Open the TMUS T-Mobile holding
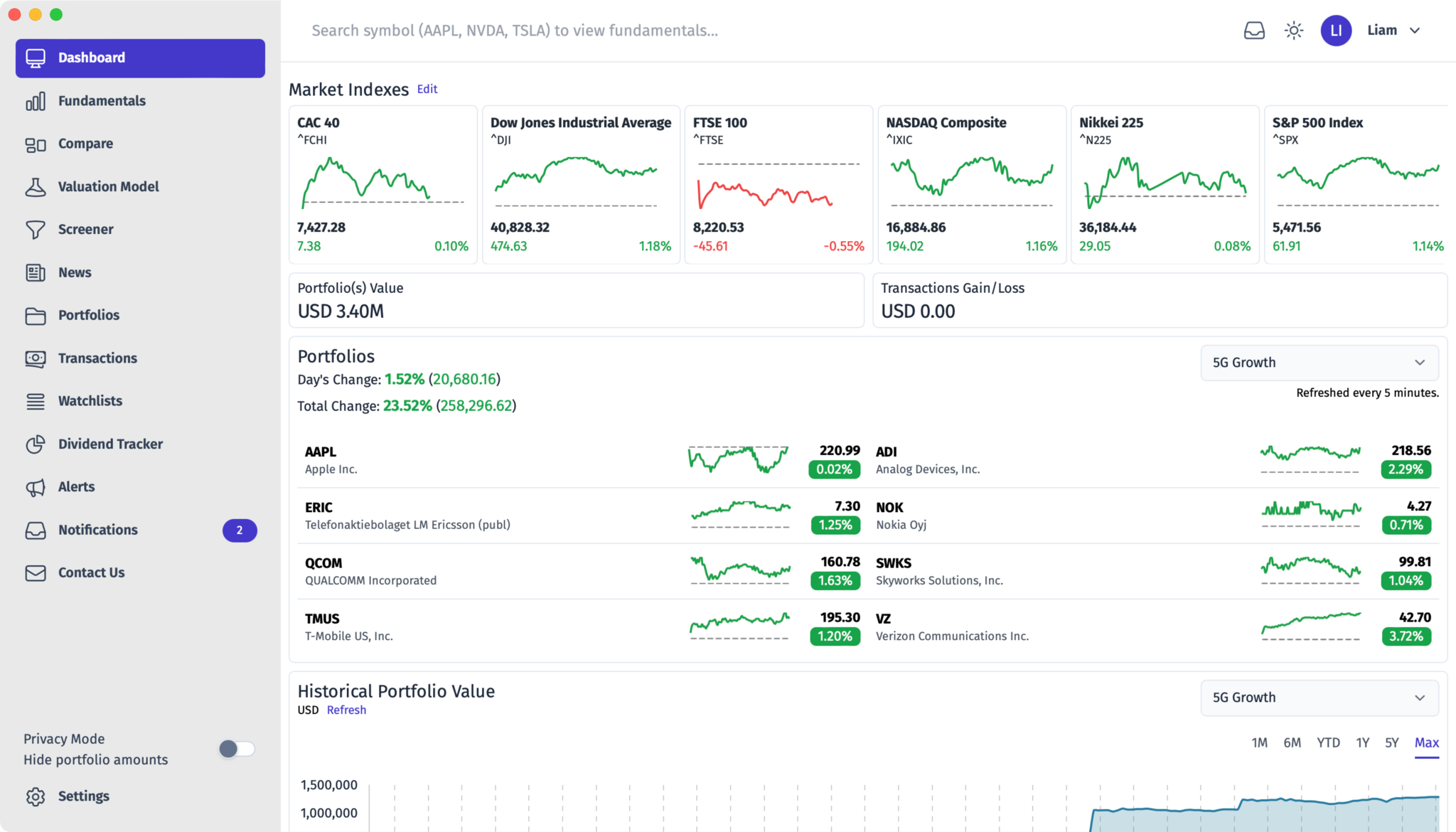The height and width of the screenshot is (832, 1456). pyautogui.click(x=582, y=627)
